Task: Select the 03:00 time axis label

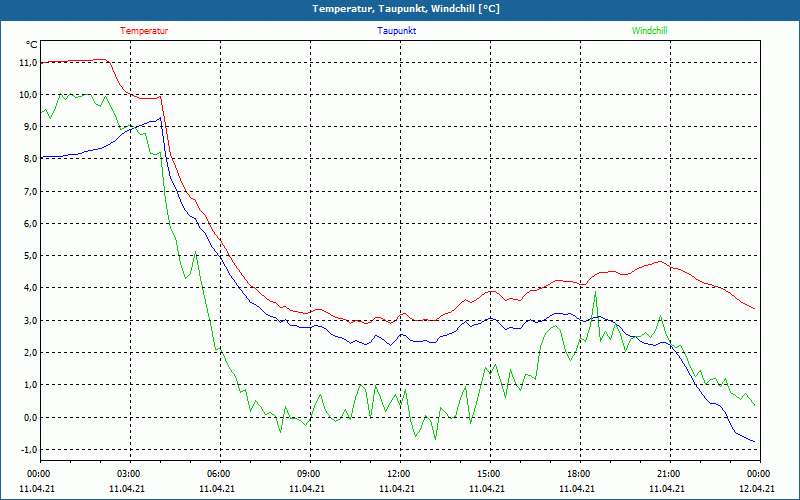Action: 129,473
